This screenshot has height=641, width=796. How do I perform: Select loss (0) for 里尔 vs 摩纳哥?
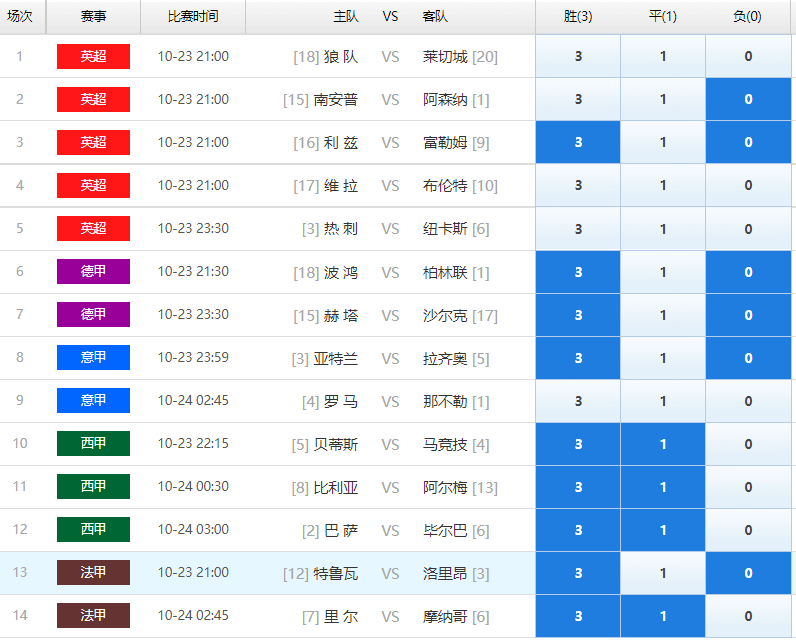tap(748, 616)
